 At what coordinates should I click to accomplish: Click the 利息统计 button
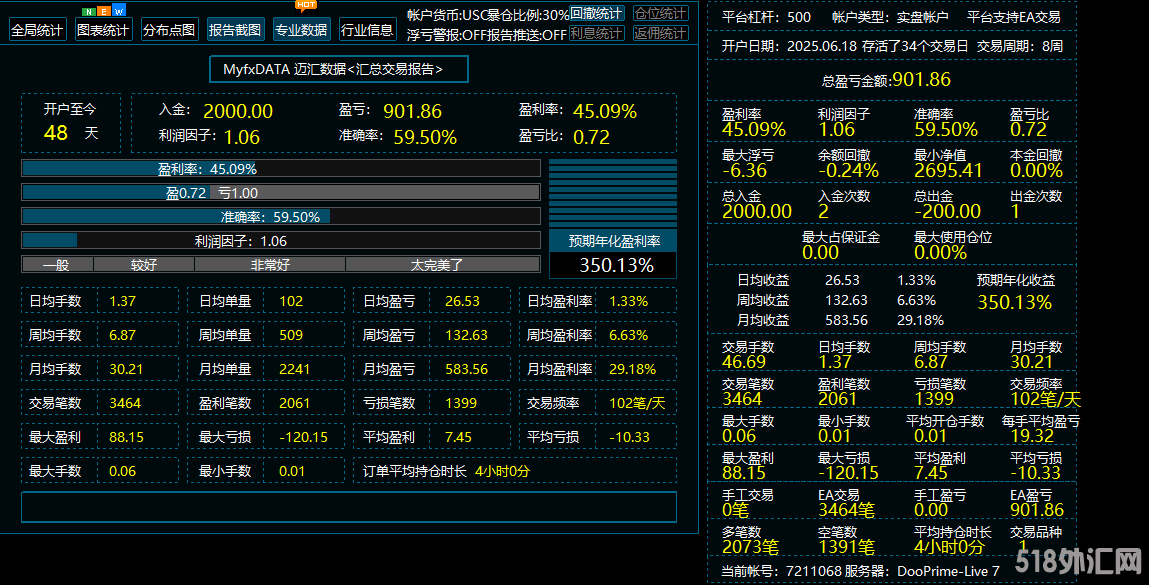[x=597, y=34]
